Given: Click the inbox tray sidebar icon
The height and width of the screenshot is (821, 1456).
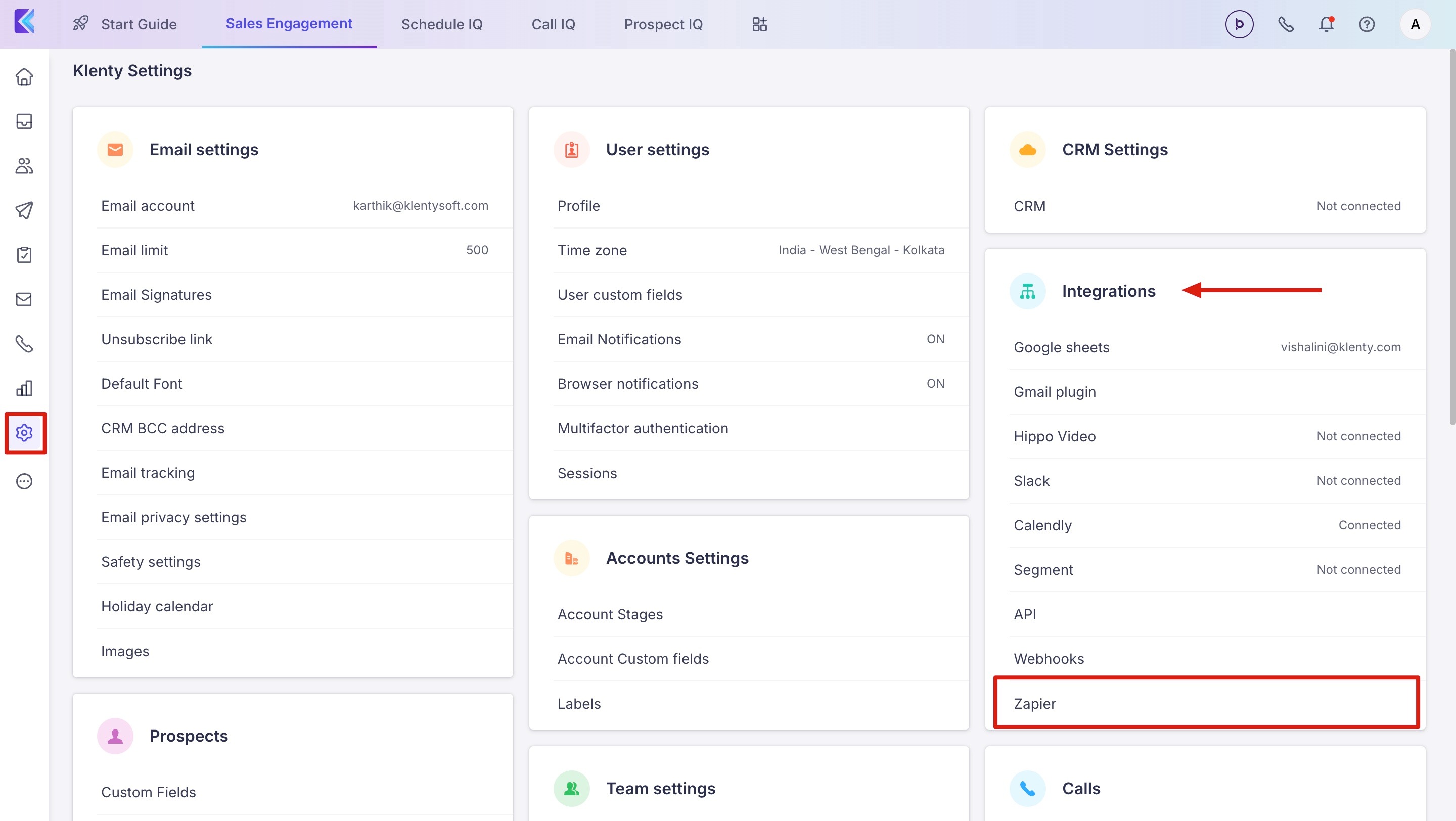Looking at the screenshot, I should click(x=24, y=121).
